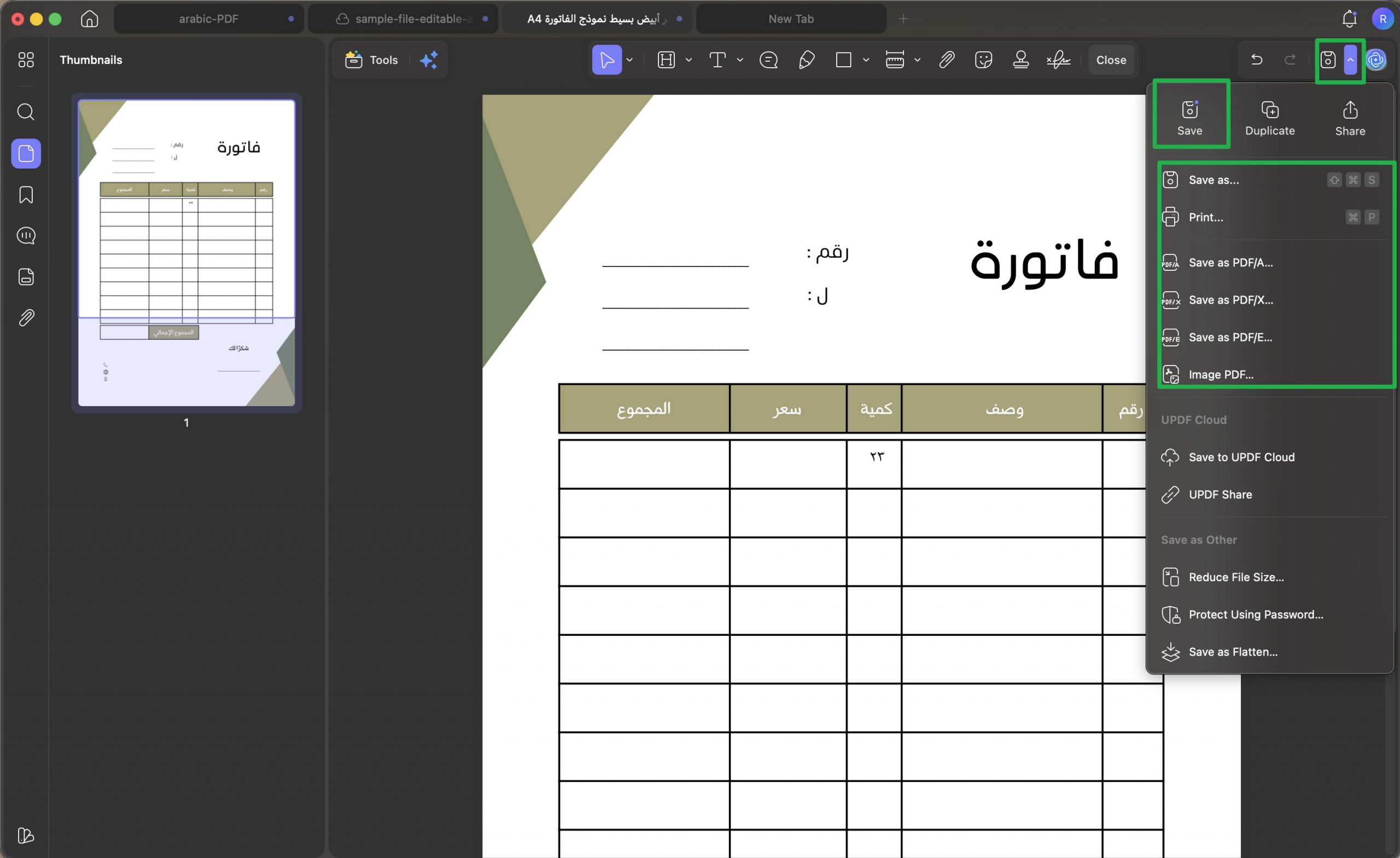The height and width of the screenshot is (858, 1400).
Task: Switch to the sample-file-editable tab
Action: (404, 19)
